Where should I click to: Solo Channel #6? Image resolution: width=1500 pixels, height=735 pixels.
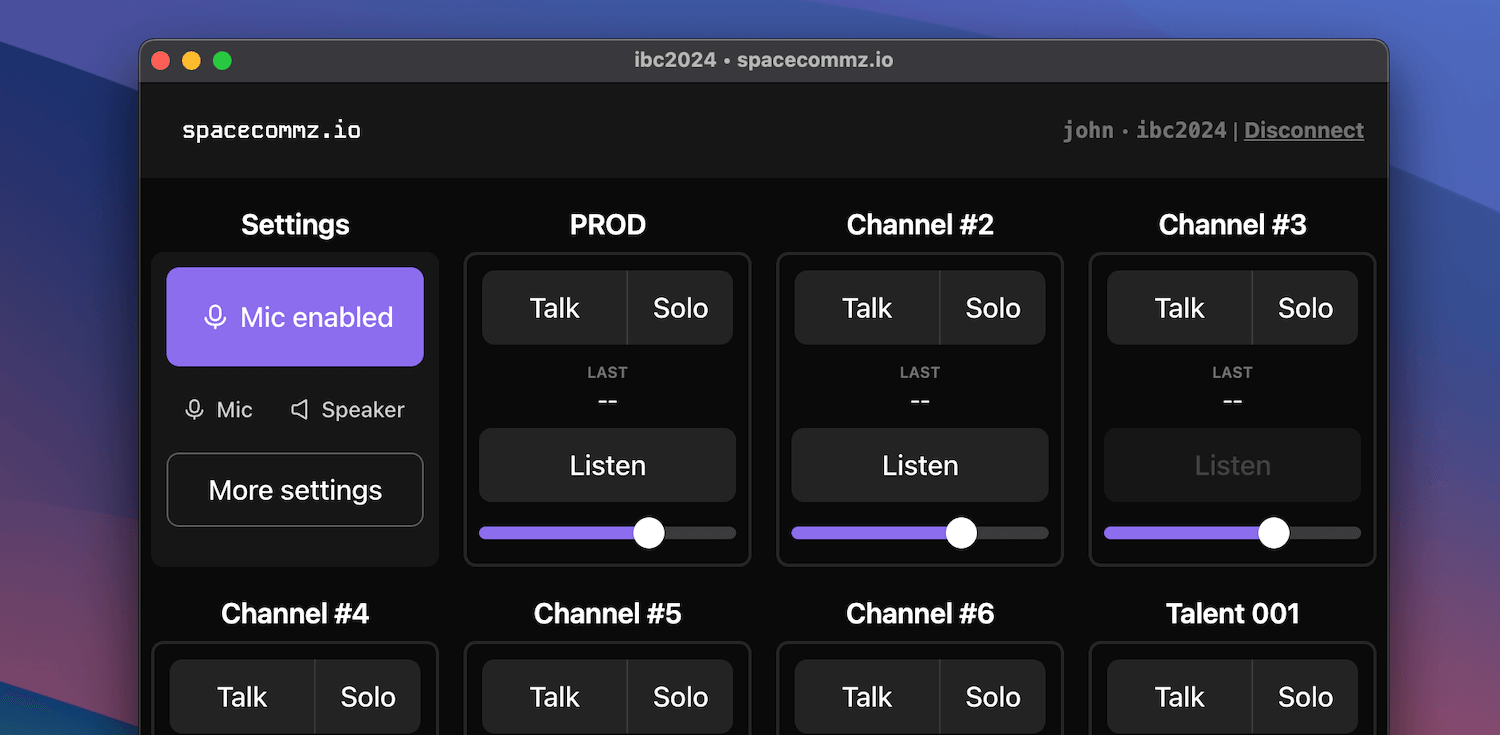click(x=993, y=696)
